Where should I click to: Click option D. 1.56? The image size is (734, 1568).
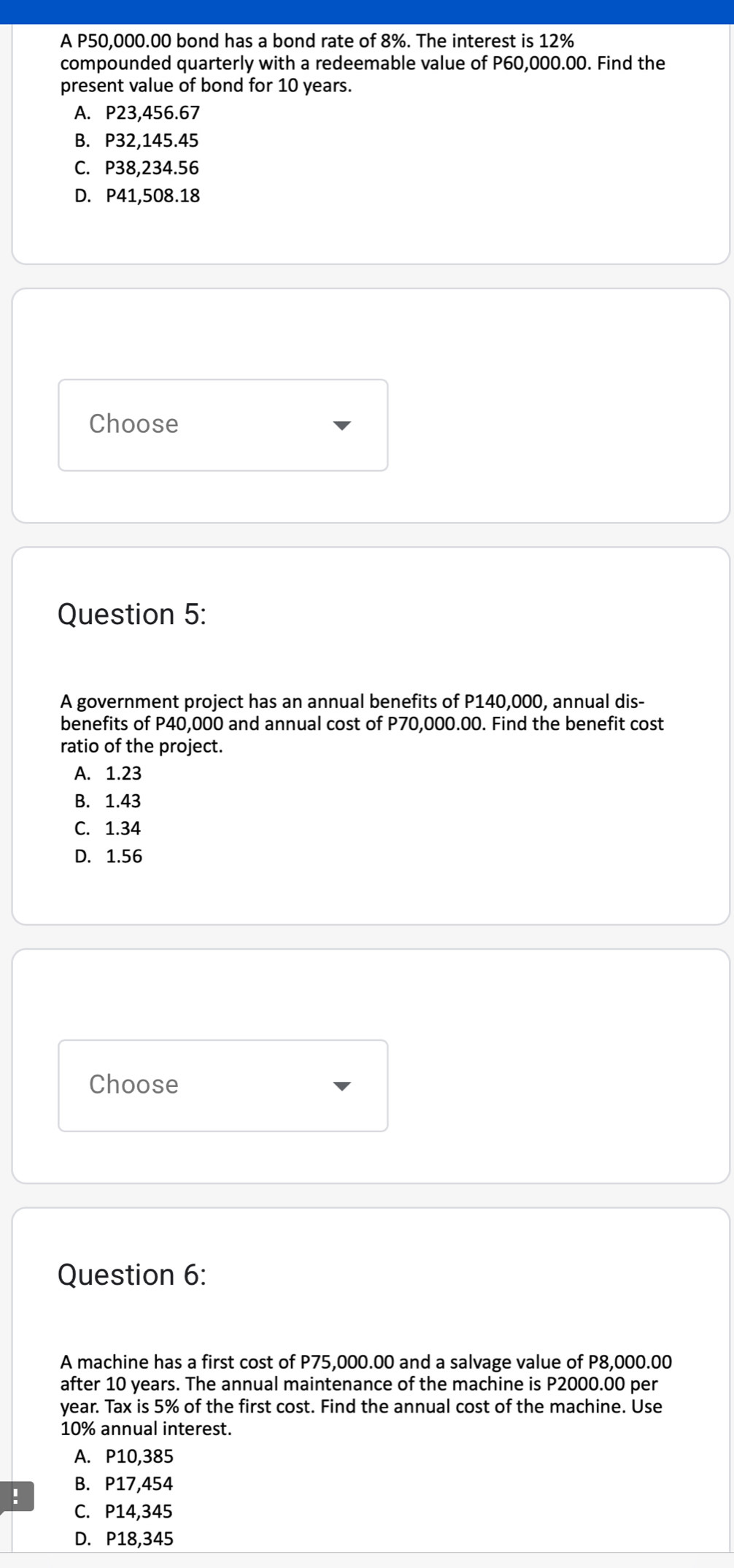[x=109, y=856]
